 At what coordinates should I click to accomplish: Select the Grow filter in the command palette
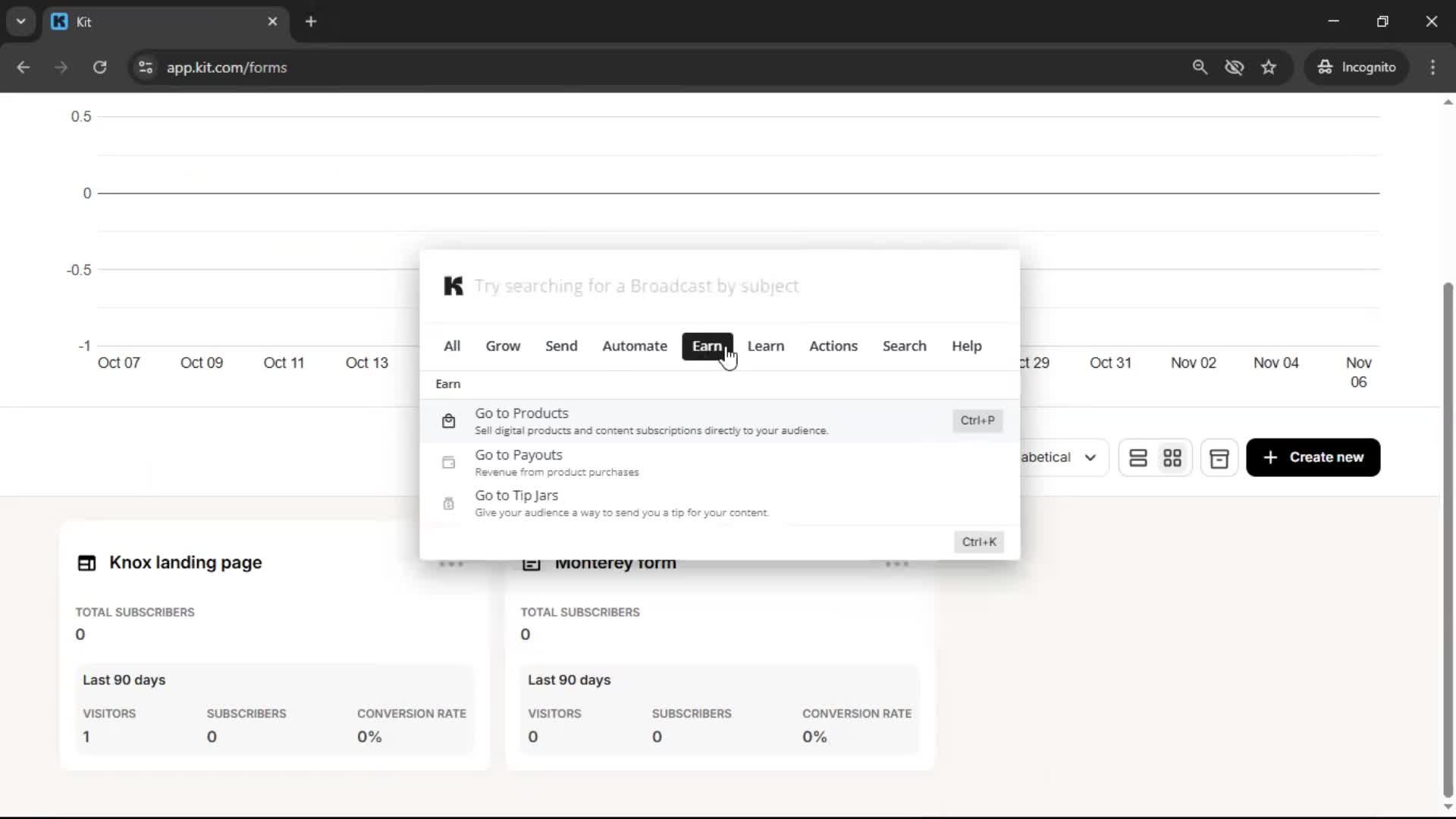tap(502, 346)
